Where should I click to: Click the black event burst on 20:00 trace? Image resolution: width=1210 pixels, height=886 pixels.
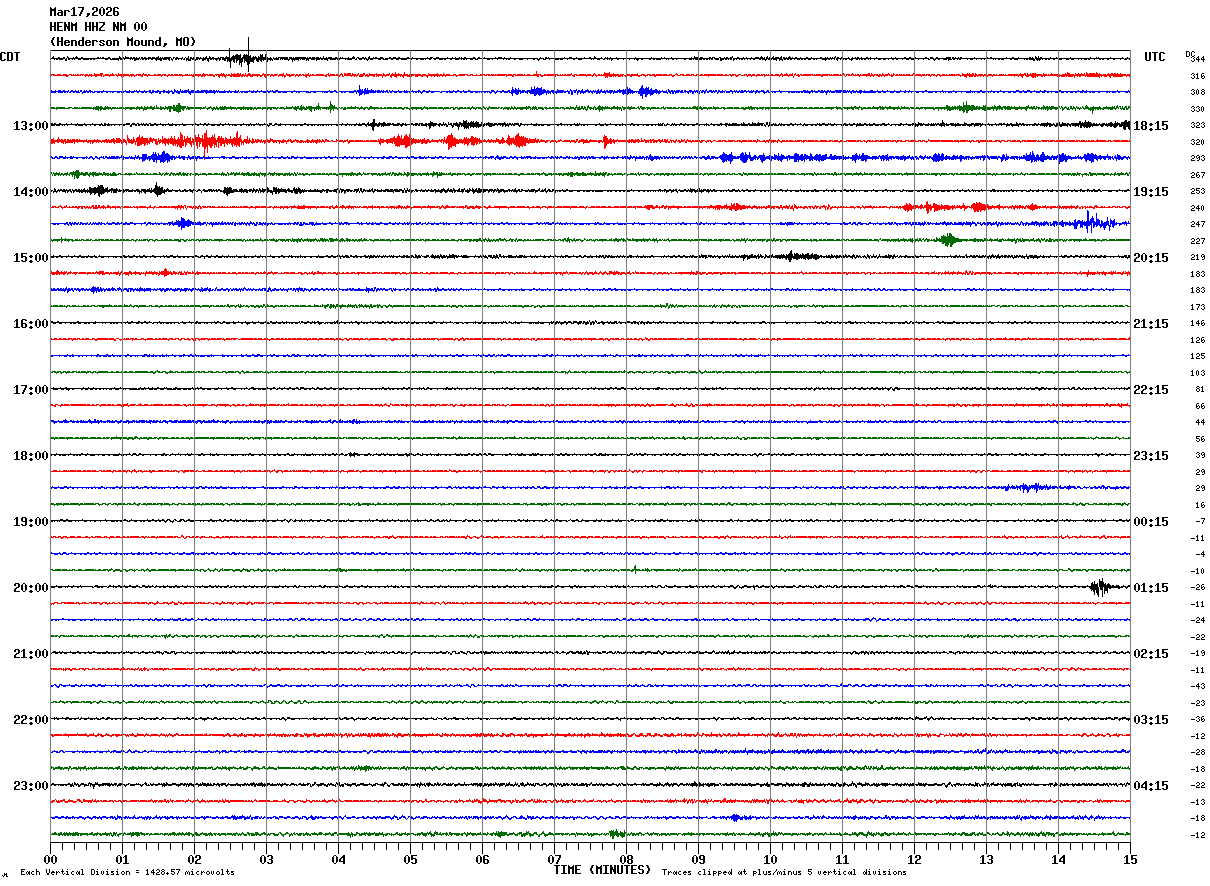(x=1100, y=587)
